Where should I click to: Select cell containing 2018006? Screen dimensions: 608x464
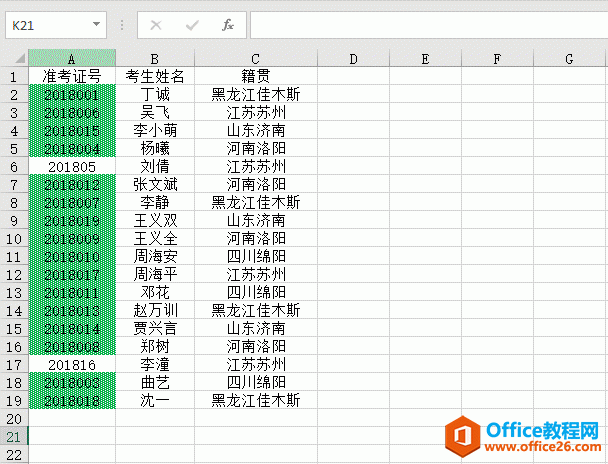tap(72, 112)
